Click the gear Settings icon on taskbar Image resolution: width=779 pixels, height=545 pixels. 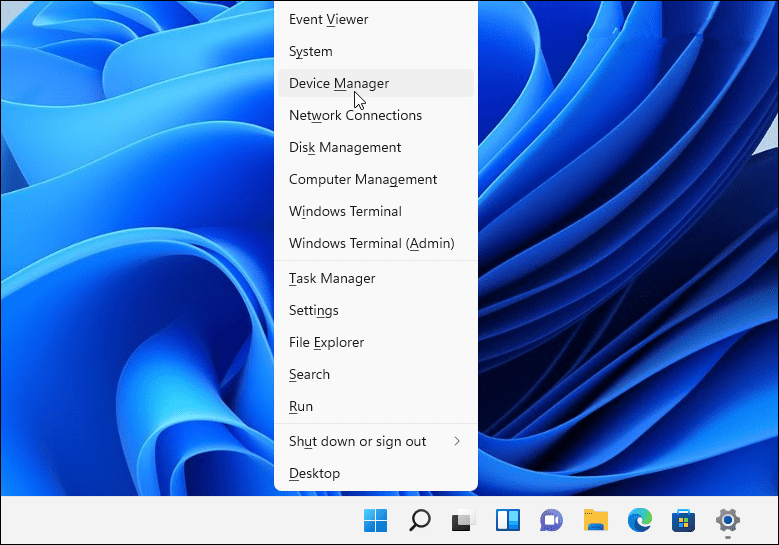pos(728,520)
